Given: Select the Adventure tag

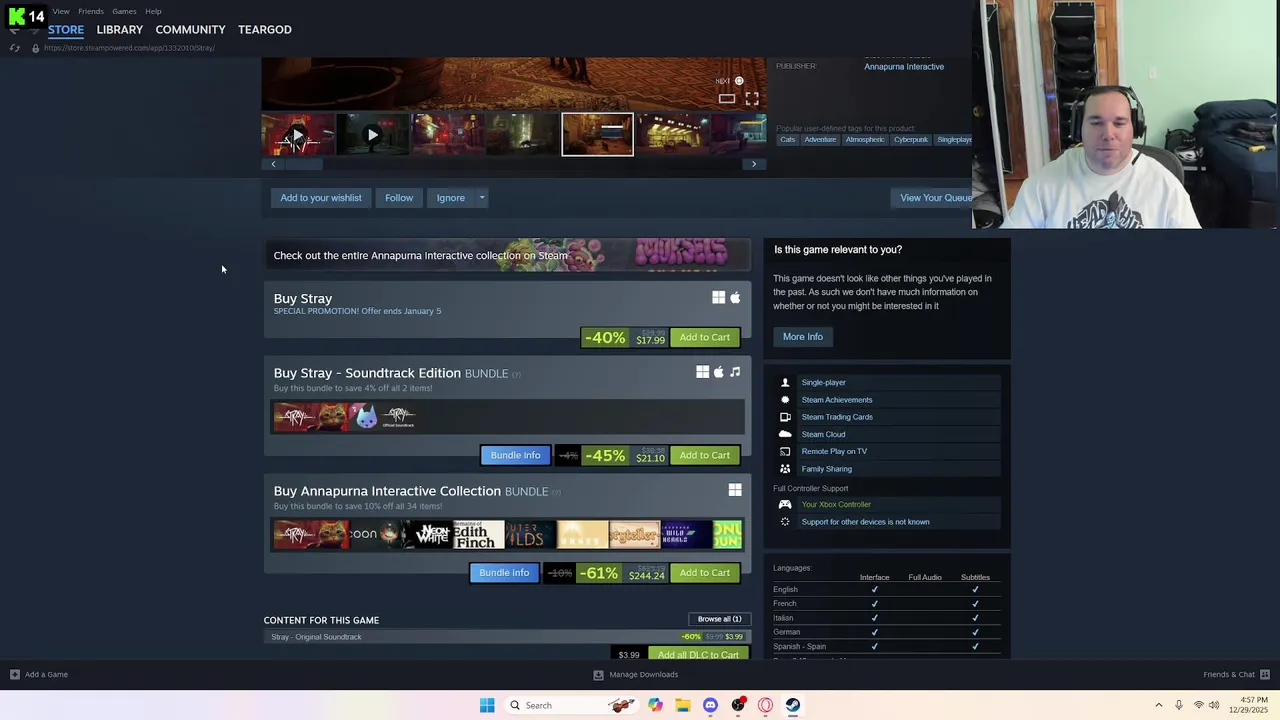Looking at the screenshot, I should 820,140.
